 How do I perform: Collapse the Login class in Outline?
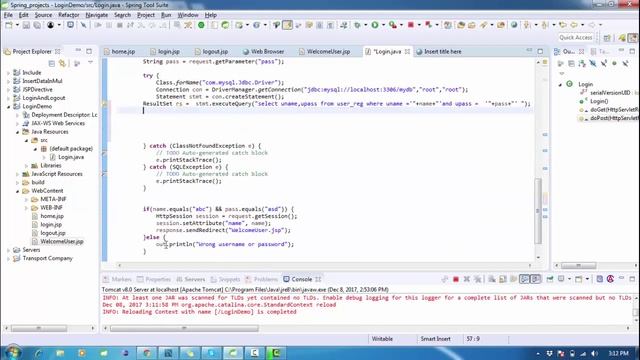[x=560, y=84]
